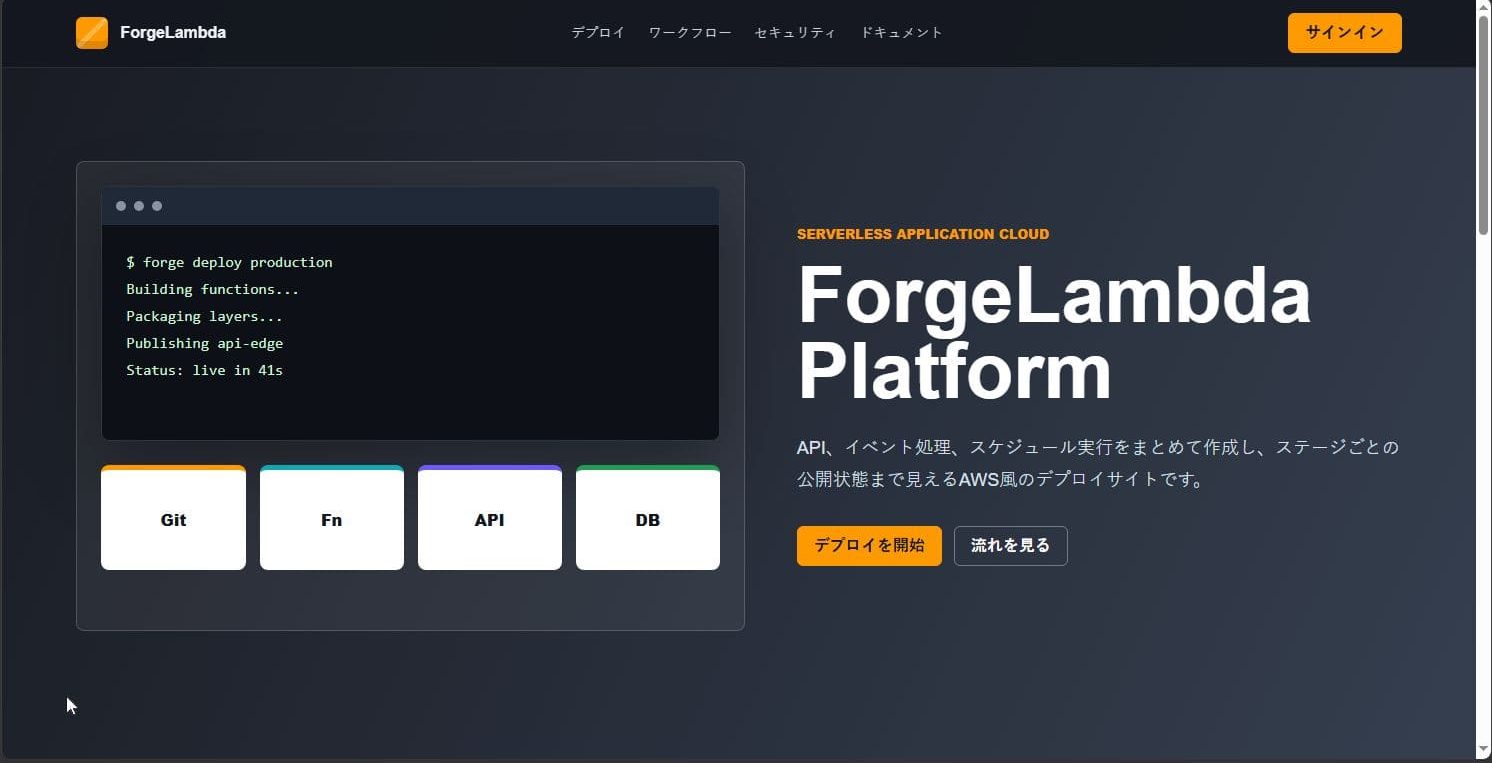Click the orange ForgeLambda logo icon
The image size is (1492, 763).
92,33
